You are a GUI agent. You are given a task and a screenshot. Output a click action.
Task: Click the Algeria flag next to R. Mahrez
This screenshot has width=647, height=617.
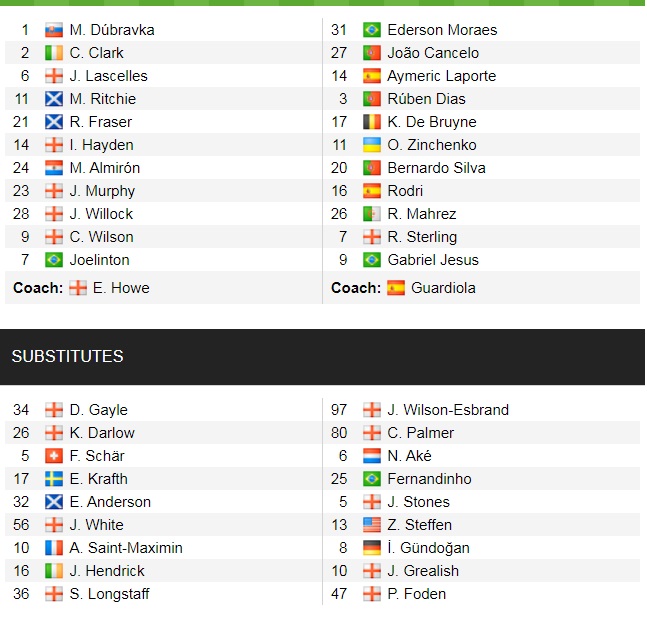point(372,214)
